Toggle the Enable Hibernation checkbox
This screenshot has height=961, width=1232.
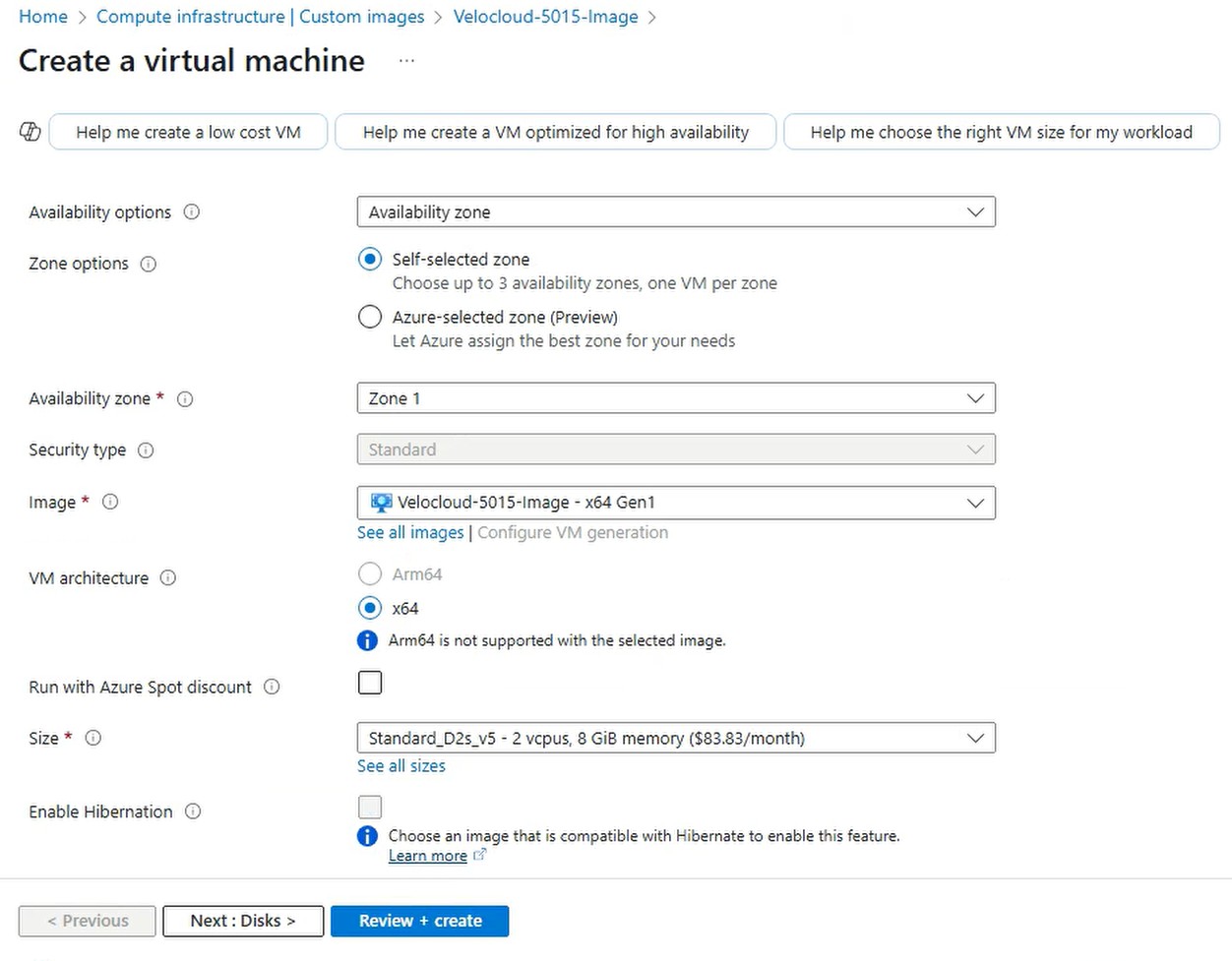370,808
